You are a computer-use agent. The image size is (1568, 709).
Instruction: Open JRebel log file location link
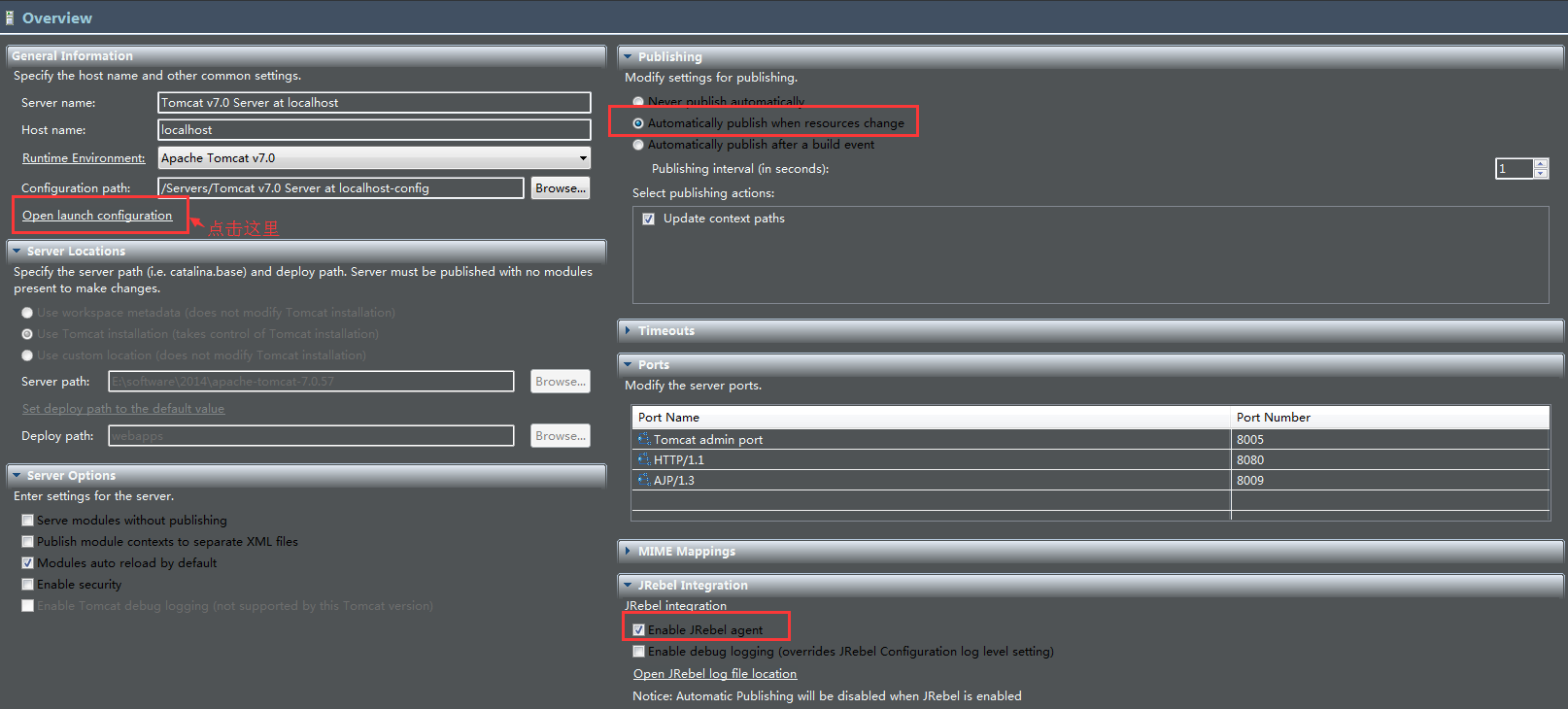[x=714, y=674]
